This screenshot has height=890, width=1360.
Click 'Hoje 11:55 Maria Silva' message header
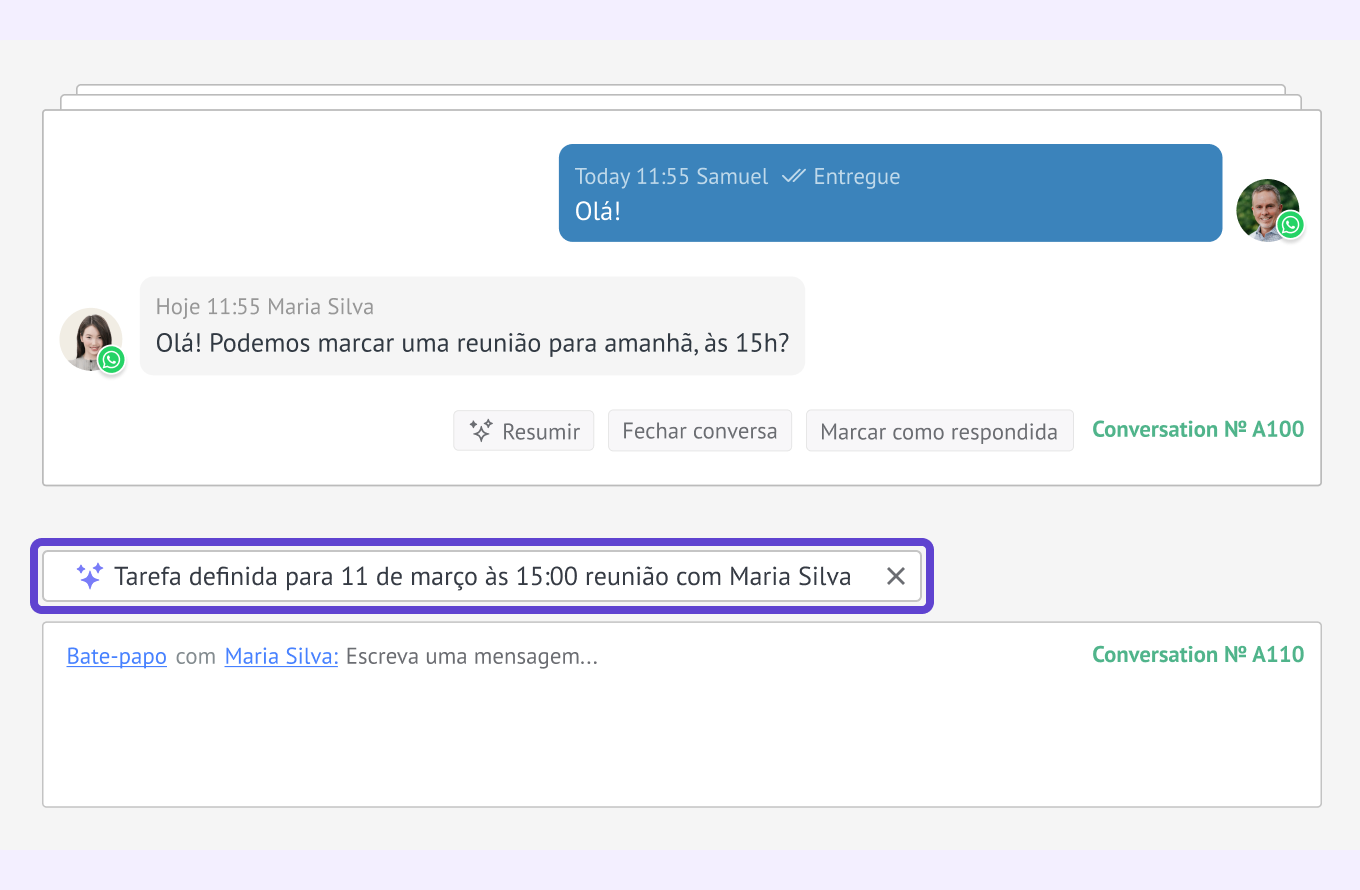point(265,307)
